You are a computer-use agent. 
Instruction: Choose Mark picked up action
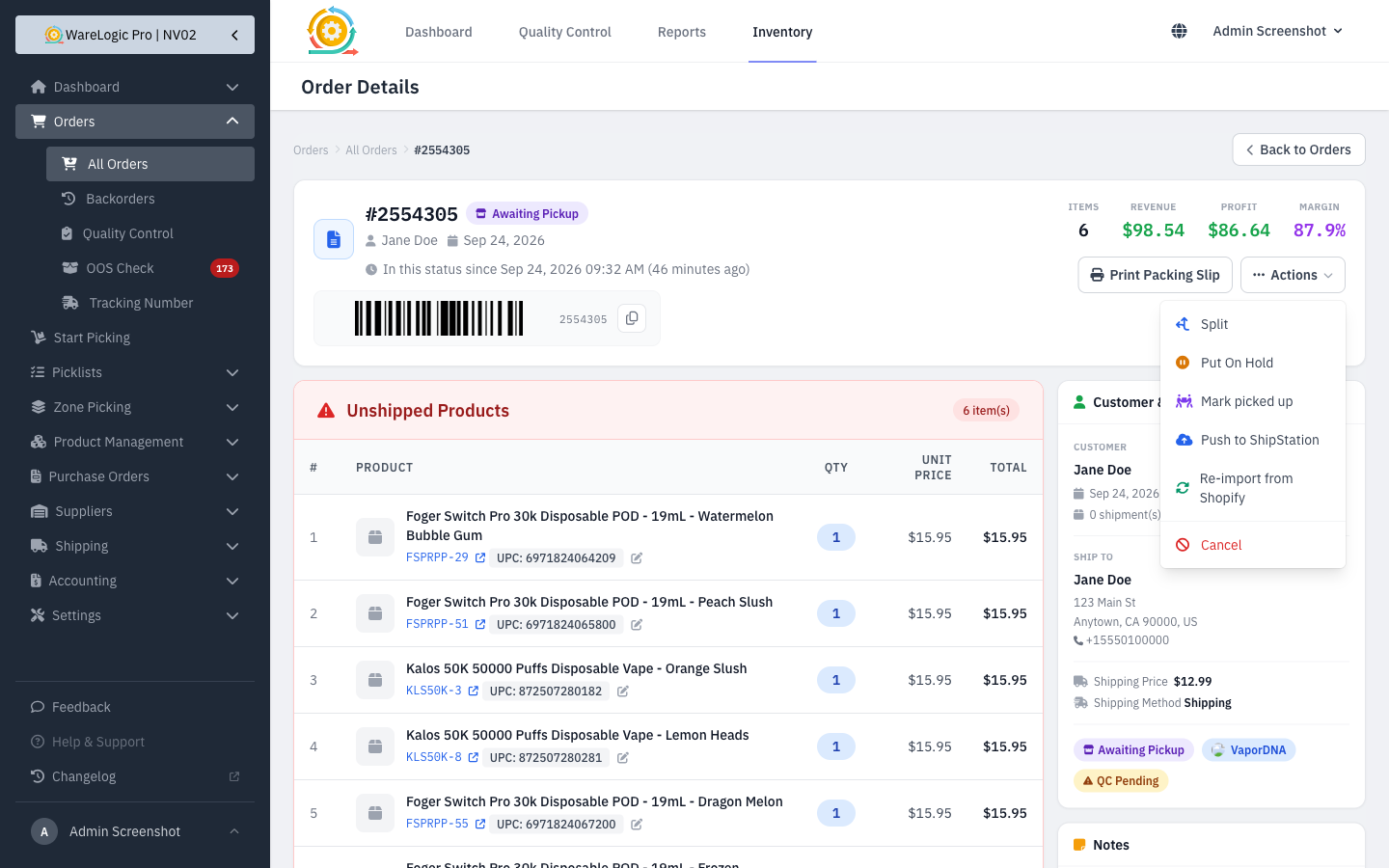pos(1253,401)
